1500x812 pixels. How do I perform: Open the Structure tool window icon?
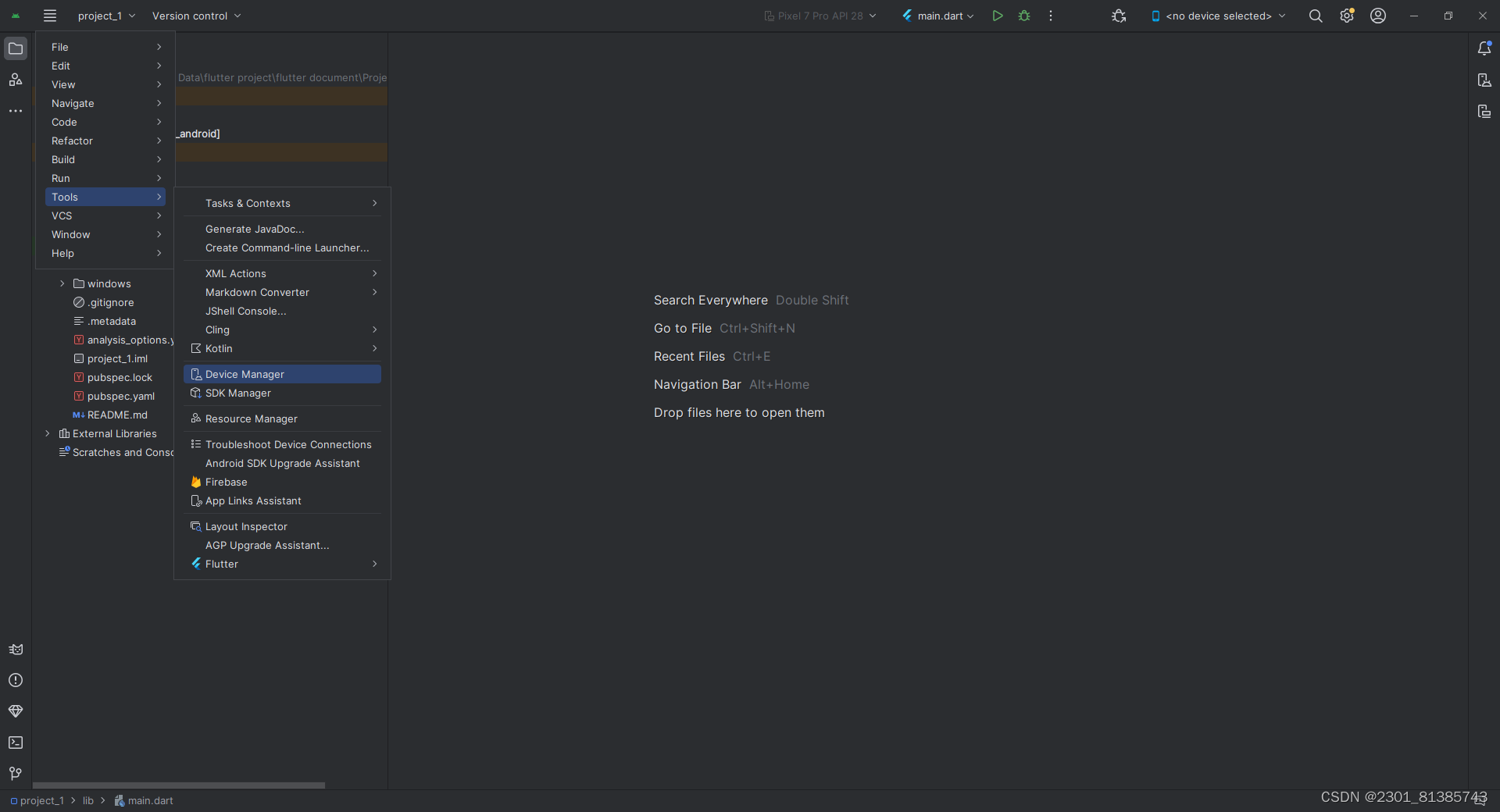(16, 80)
